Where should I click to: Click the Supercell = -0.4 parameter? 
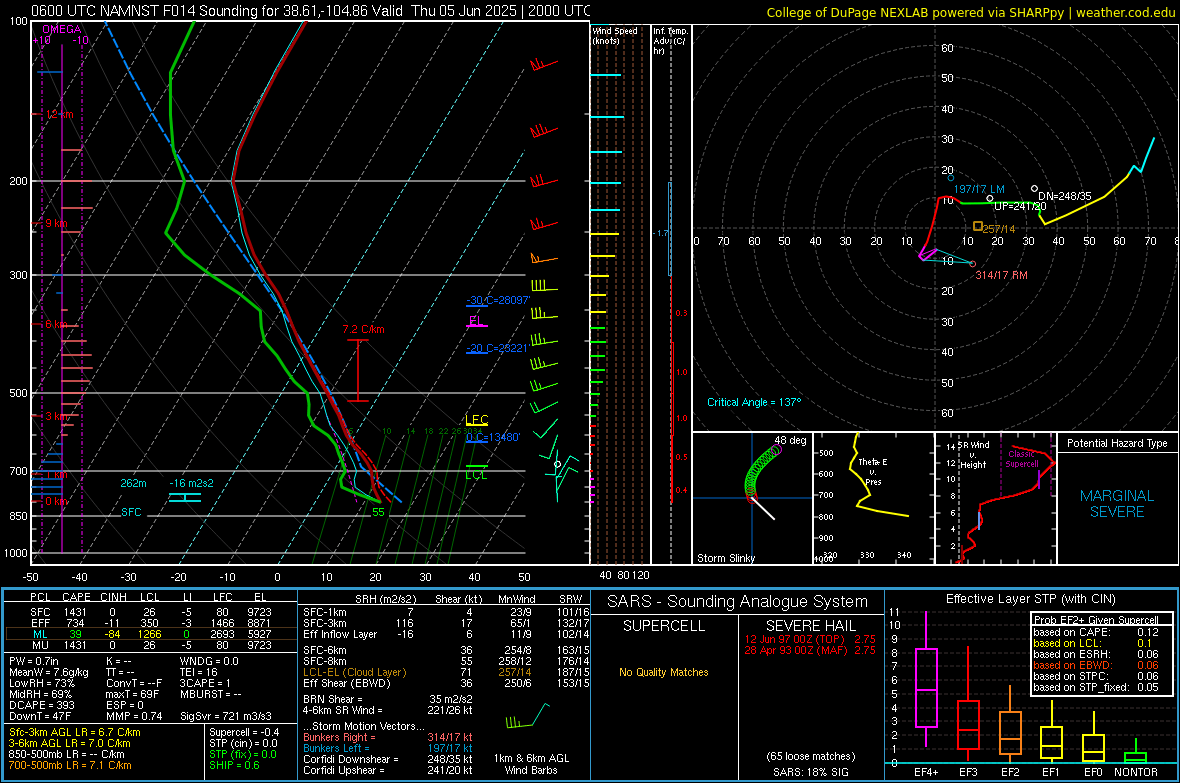(245, 732)
